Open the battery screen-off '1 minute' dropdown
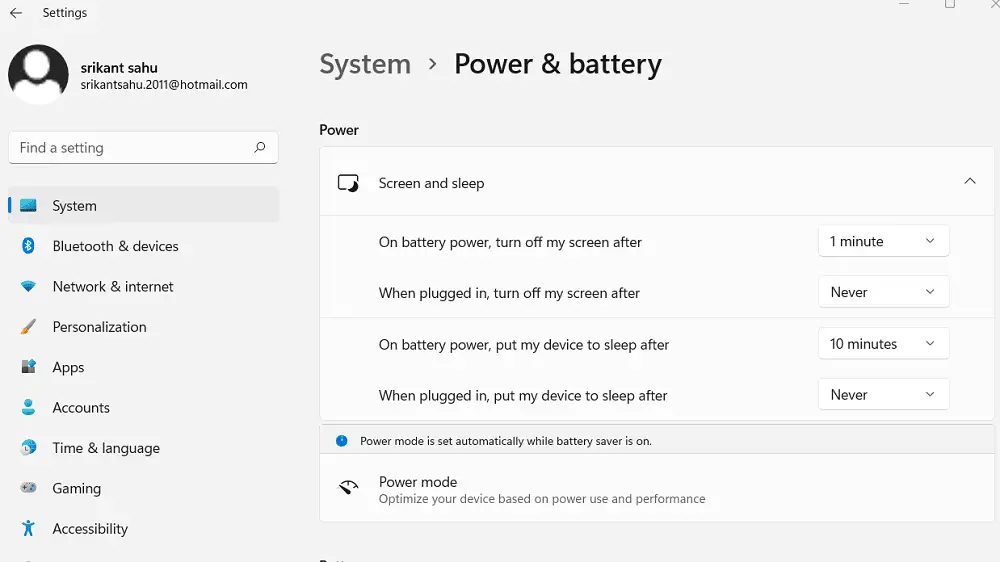Screen dimensions: 1000x562 [x=883, y=242]
